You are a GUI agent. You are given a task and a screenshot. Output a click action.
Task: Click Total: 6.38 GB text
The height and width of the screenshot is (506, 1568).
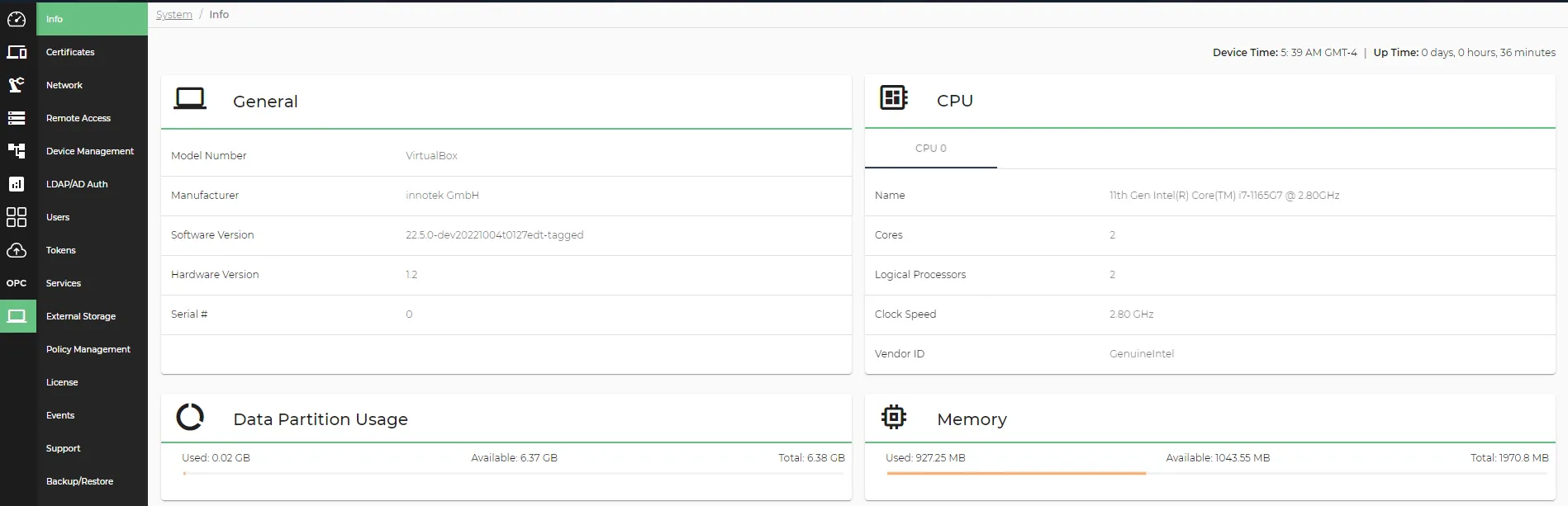811,458
